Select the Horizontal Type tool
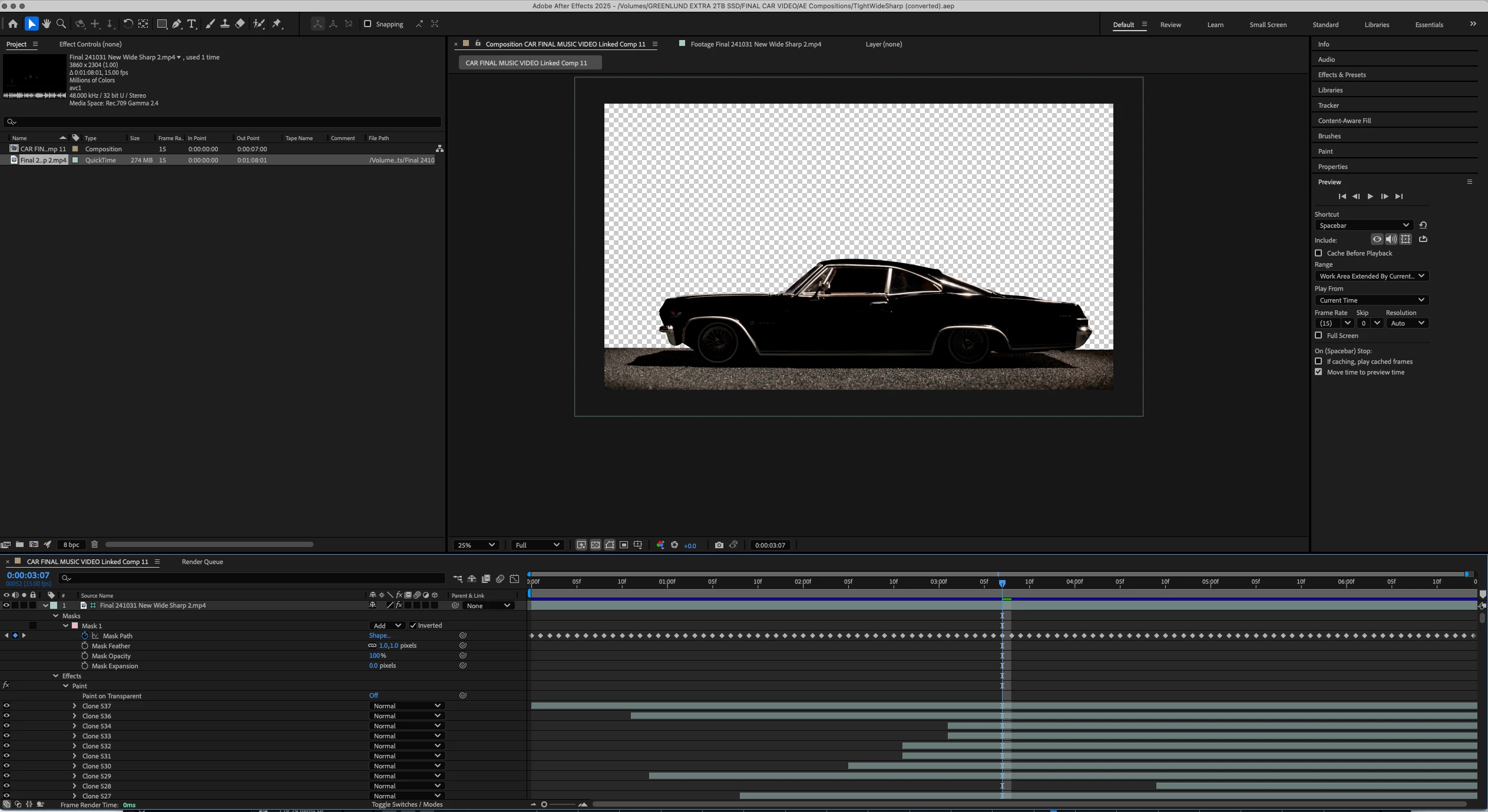Image resolution: width=1488 pixels, height=812 pixels. pyautogui.click(x=191, y=24)
